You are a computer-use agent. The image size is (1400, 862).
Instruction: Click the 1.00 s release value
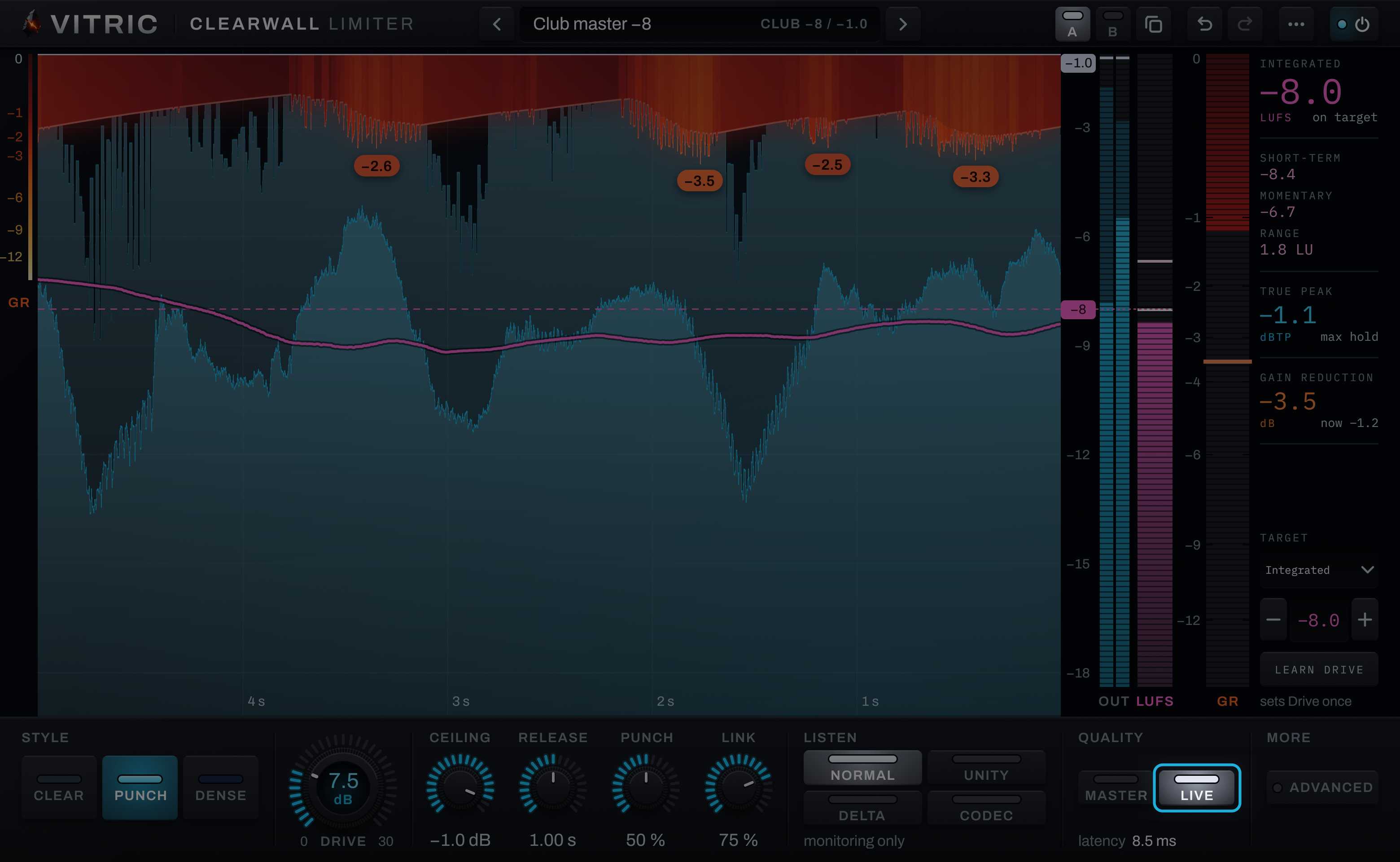pos(553,840)
